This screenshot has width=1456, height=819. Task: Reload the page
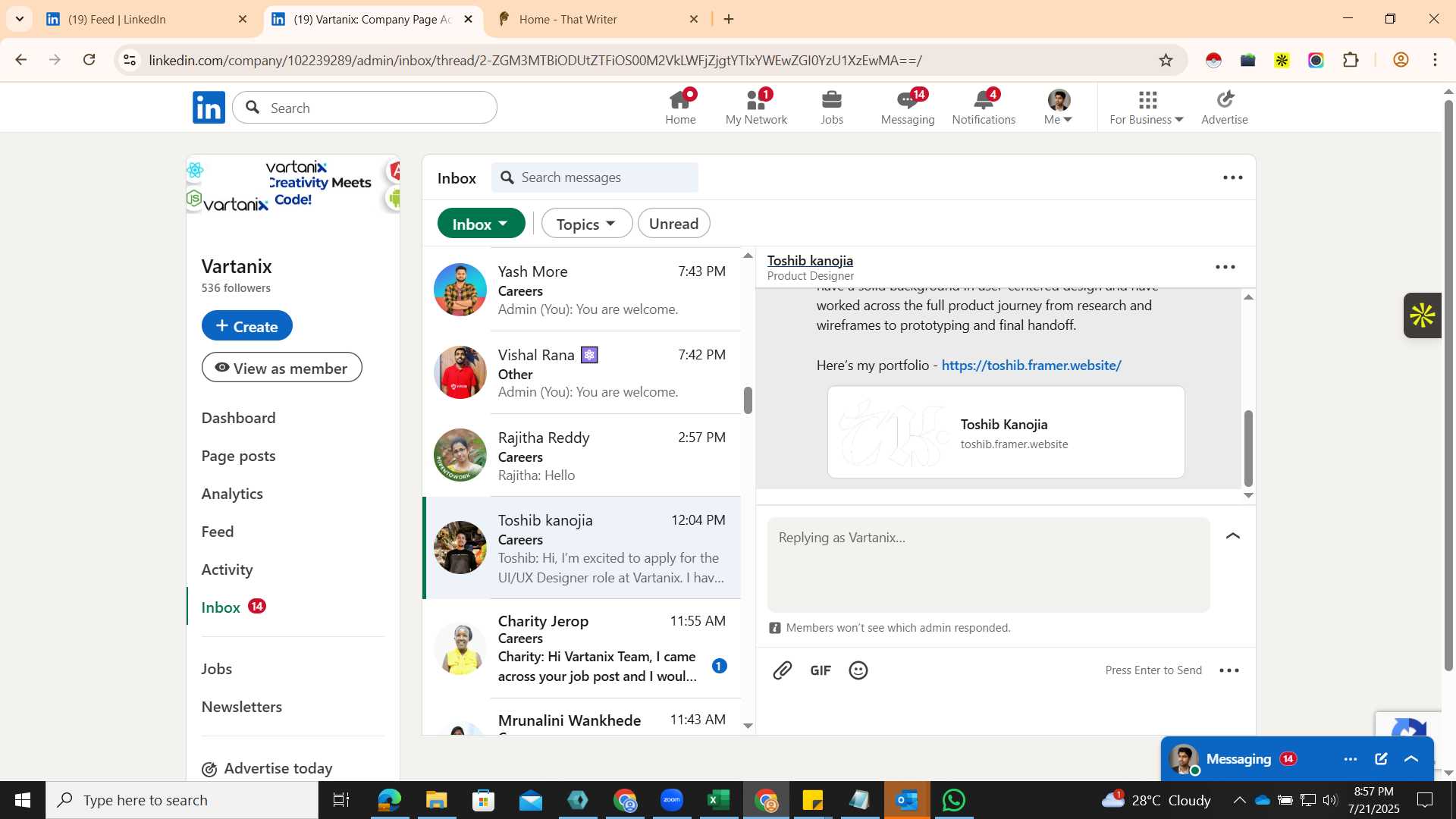point(89,60)
